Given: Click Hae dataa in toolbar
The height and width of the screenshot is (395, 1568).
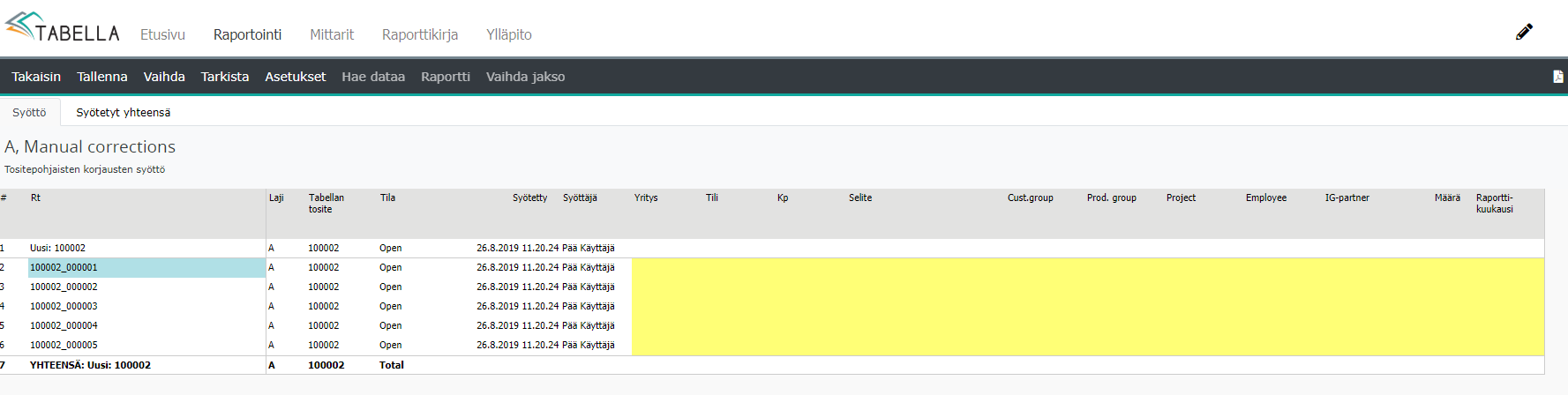Looking at the screenshot, I should click(373, 77).
